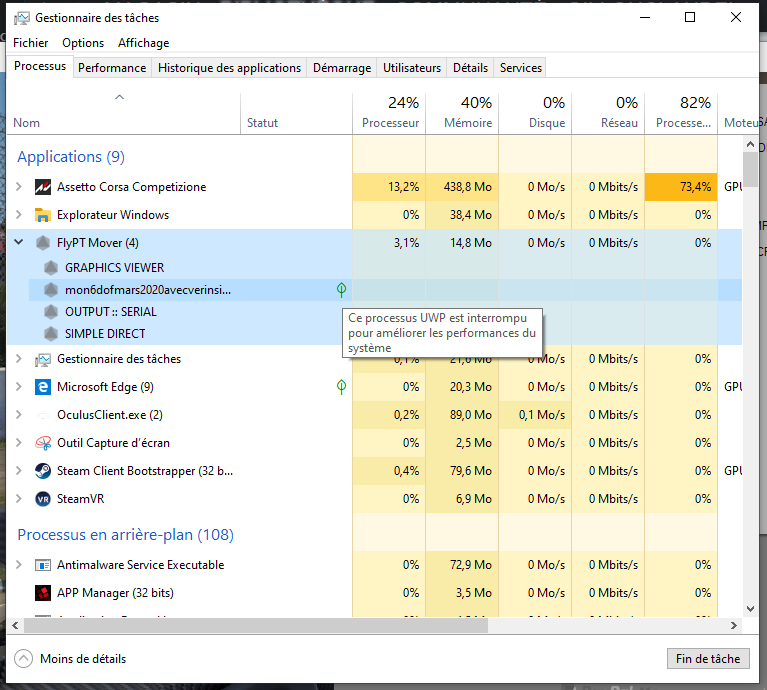Viewport: 767px width, 690px height.
Task: Expand the OculusClient.exe (2) group
Action: tap(19, 415)
